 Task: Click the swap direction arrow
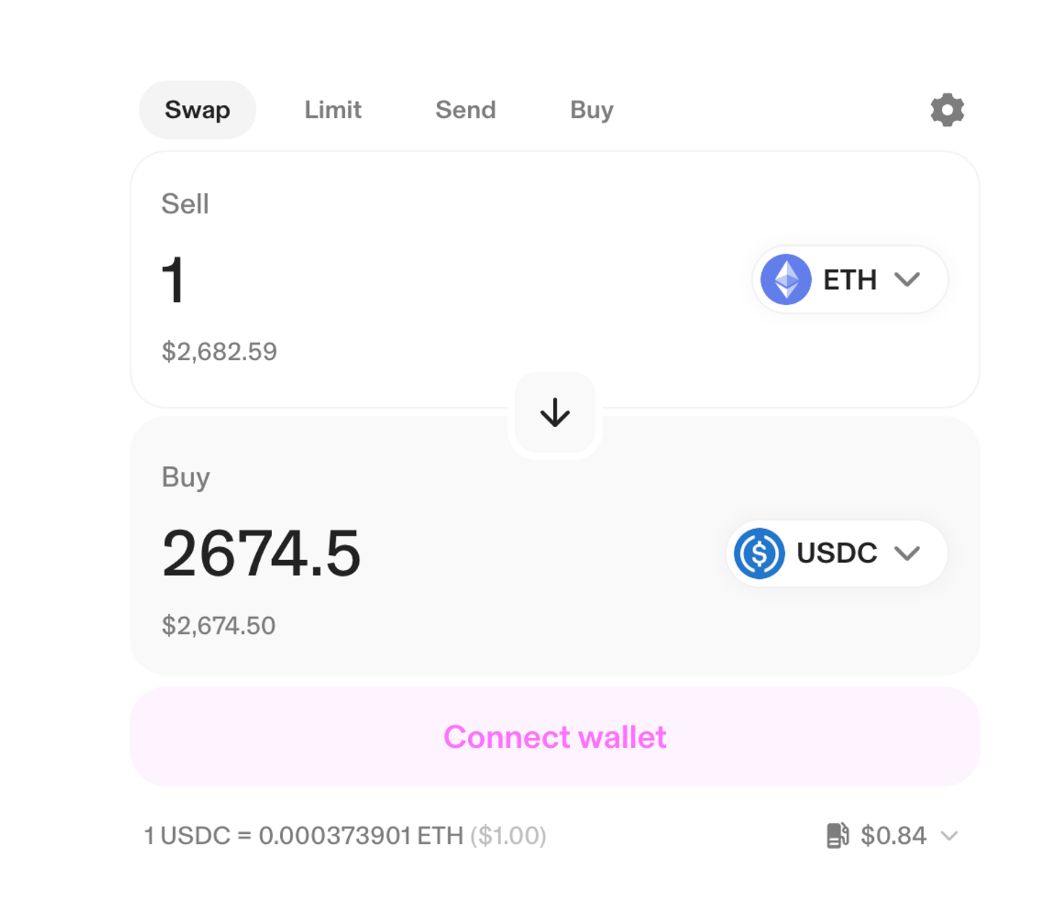click(555, 413)
